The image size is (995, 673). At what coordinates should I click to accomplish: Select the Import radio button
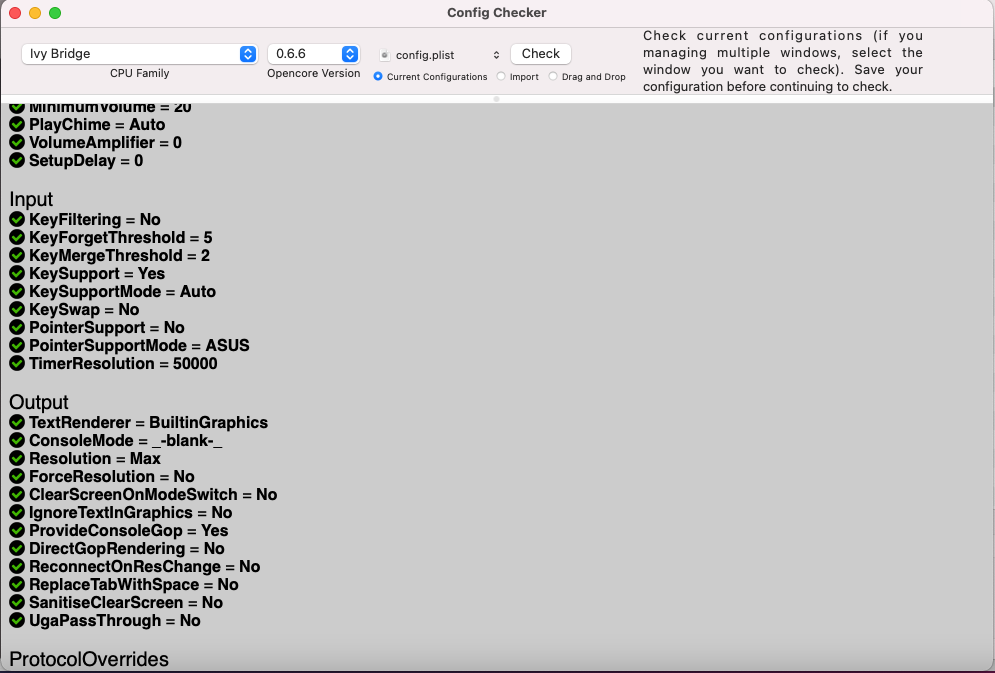coord(502,76)
